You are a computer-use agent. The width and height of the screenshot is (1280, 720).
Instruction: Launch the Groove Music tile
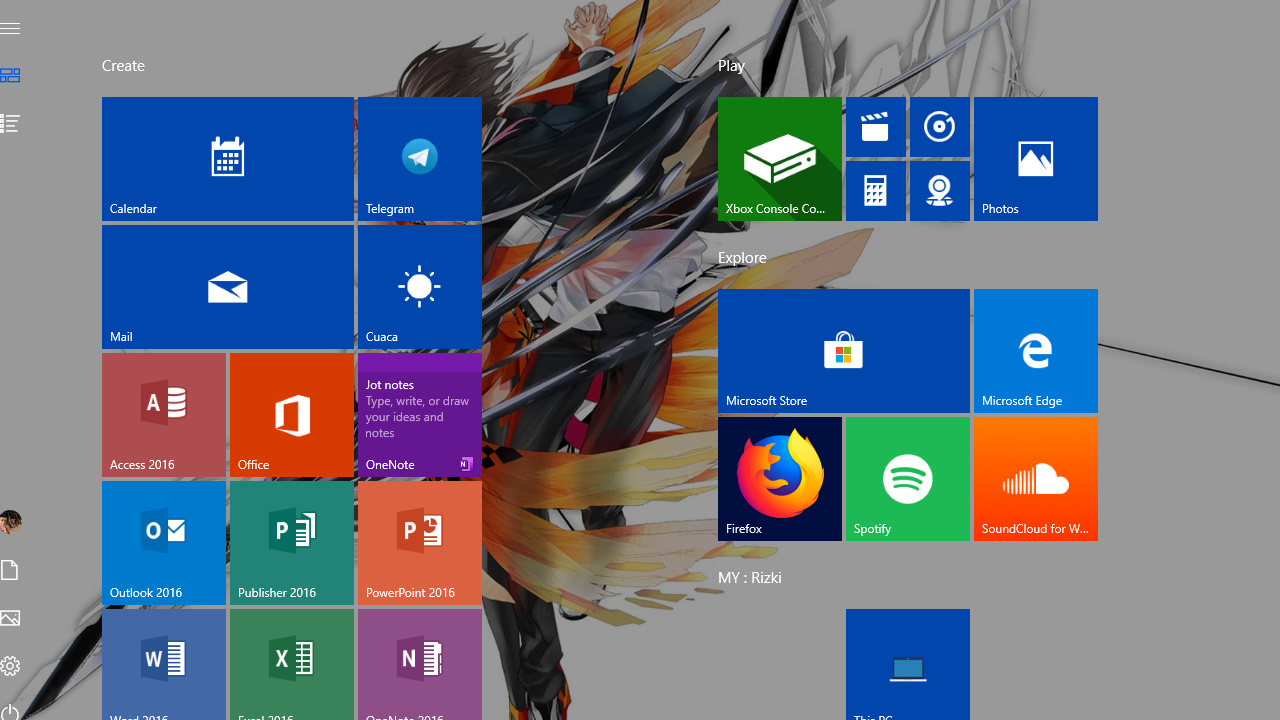pyautogui.click(x=939, y=127)
